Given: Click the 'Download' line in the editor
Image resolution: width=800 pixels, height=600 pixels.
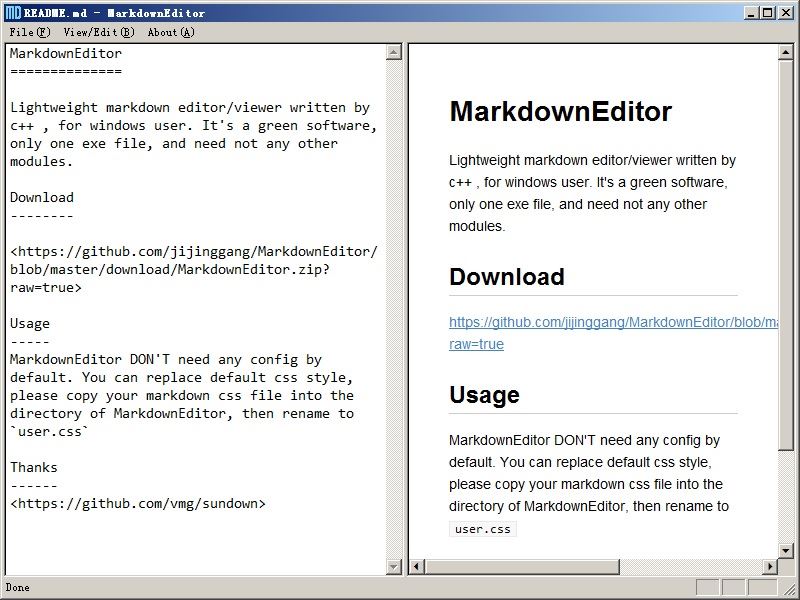Looking at the screenshot, I should [x=42, y=197].
